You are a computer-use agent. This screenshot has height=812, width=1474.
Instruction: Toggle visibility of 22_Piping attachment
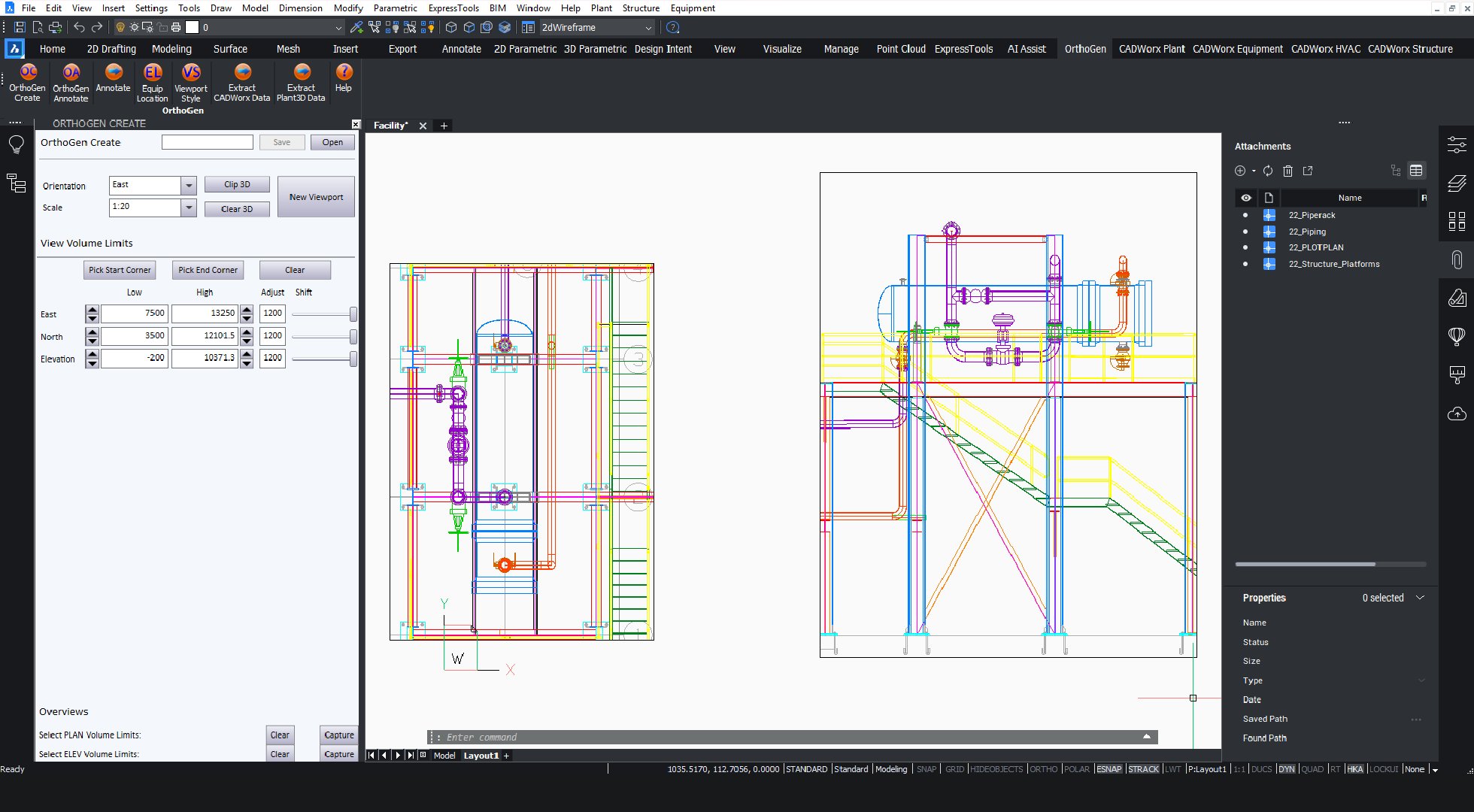point(1245,232)
